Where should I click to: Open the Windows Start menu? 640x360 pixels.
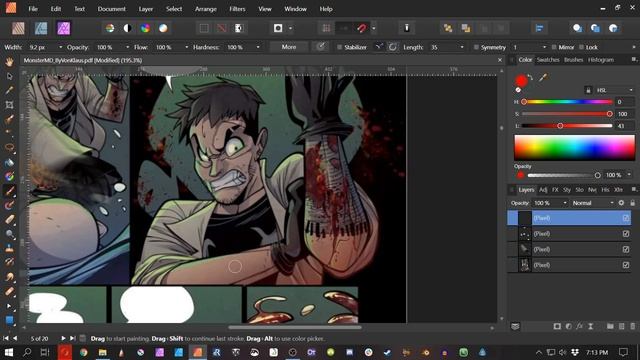(x=9, y=352)
